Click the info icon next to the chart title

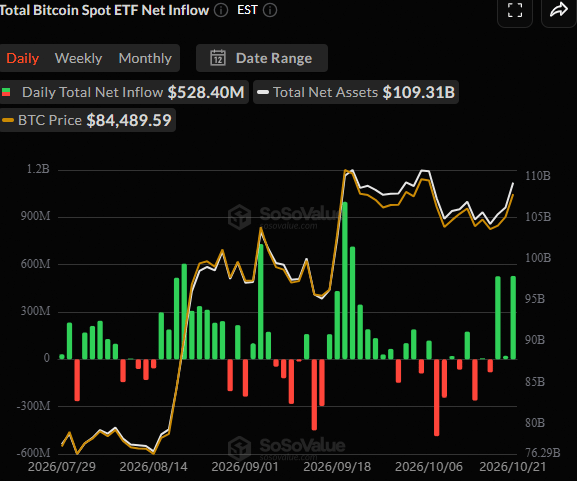click(221, 10)
